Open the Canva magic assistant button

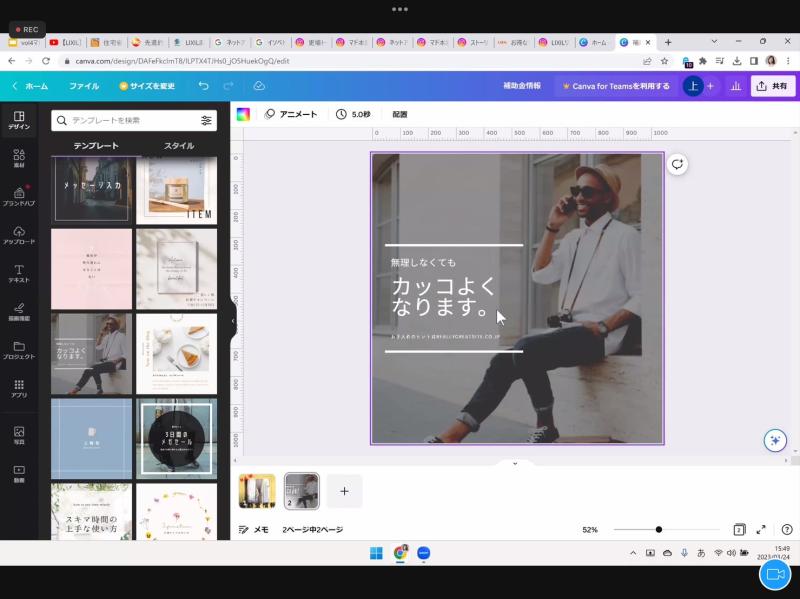[x=775, y=440]
